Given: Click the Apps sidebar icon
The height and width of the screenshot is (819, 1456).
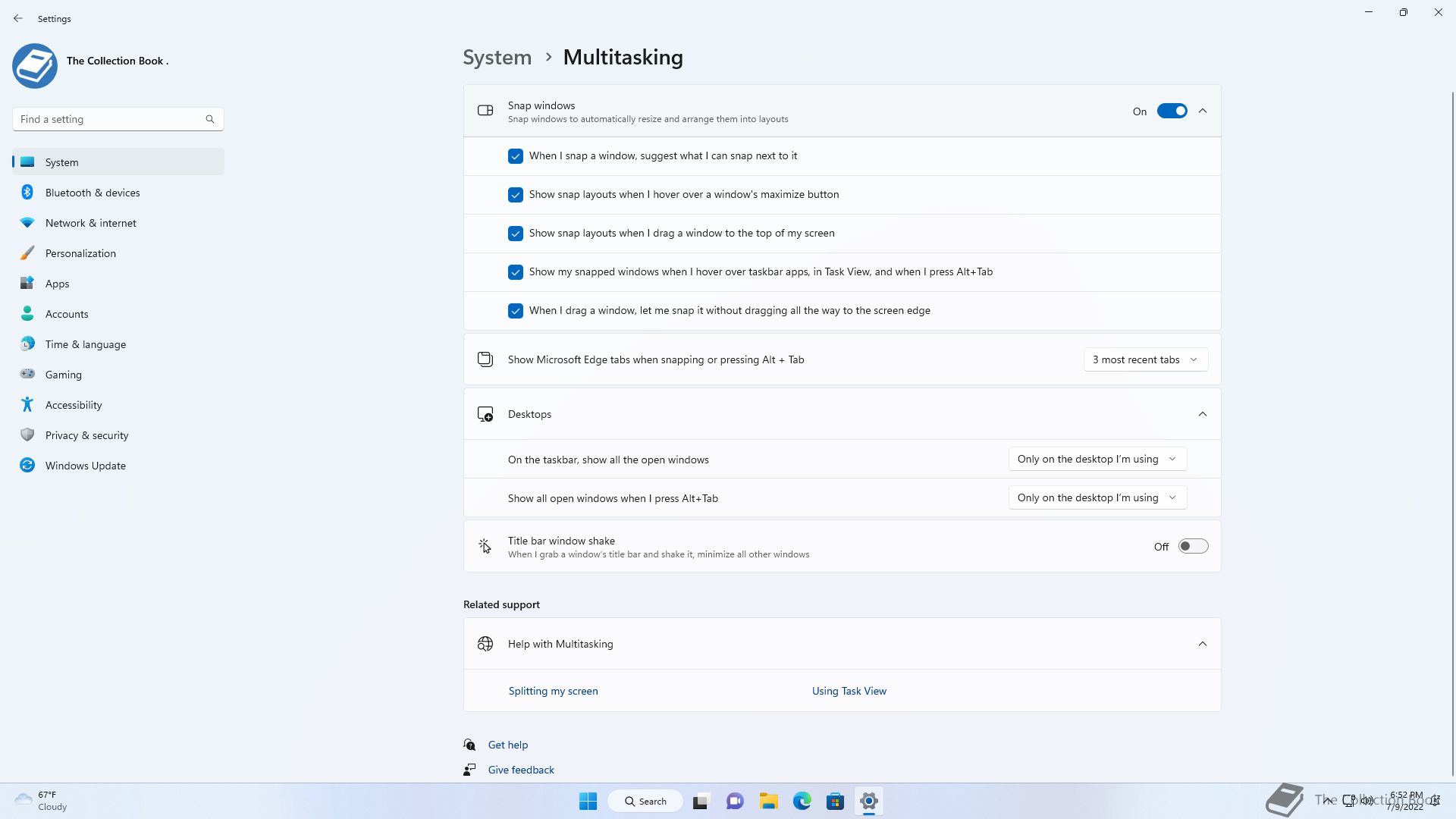Looking at the screenshot, I should 27,284.
